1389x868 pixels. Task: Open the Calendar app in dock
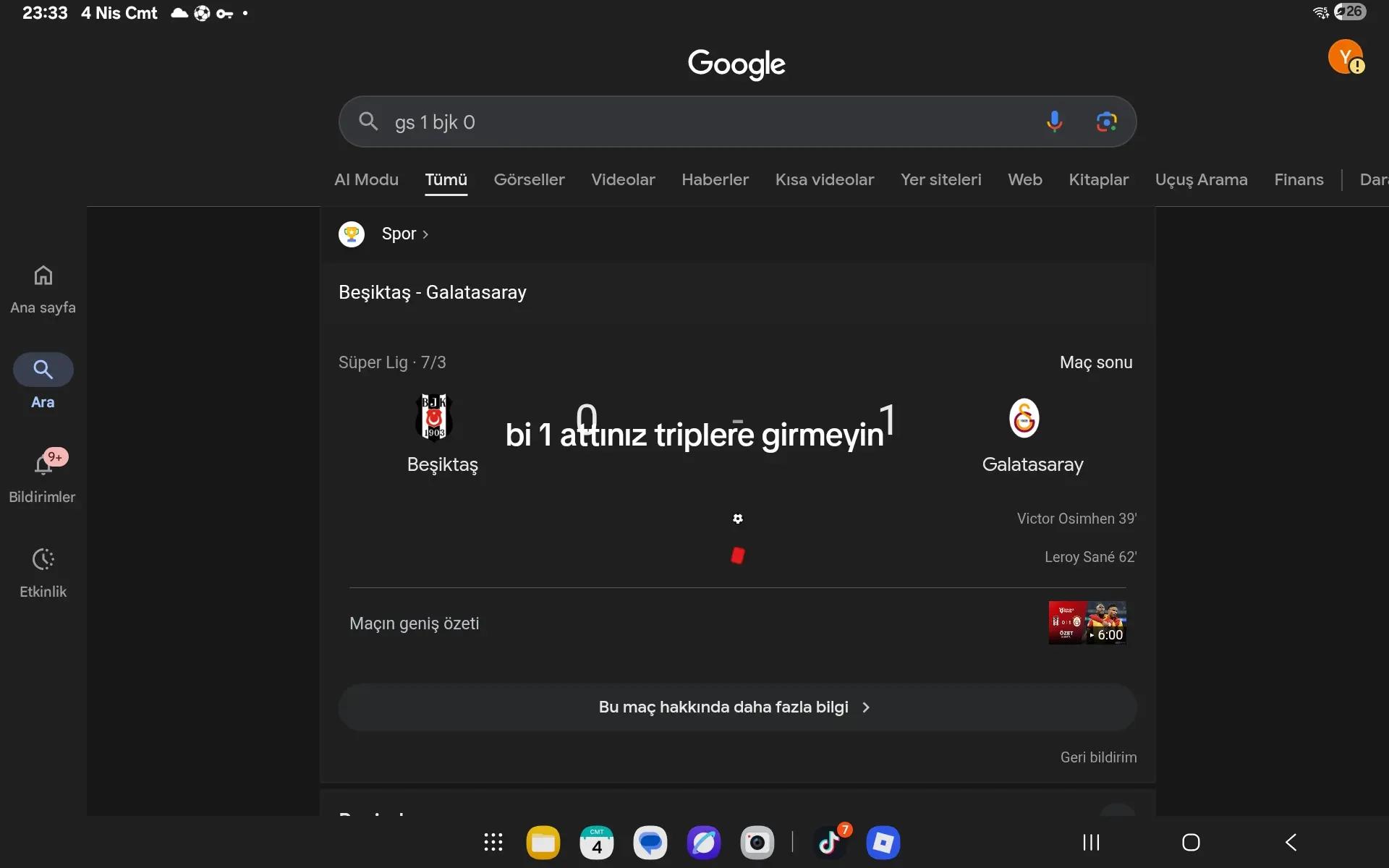[x=597, y=843]
